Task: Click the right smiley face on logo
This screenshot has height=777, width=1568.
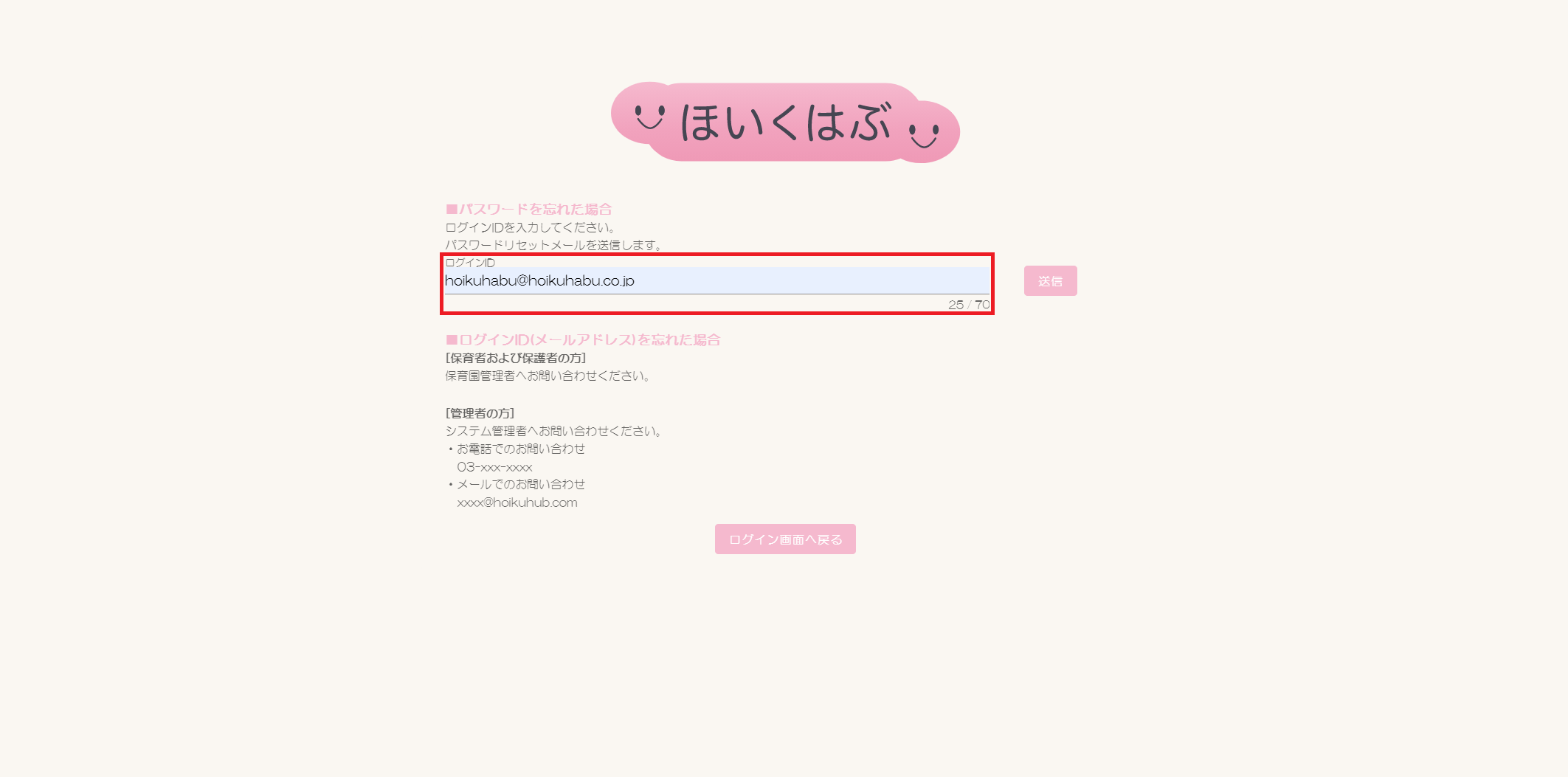Action: click(x=924, y=136)
